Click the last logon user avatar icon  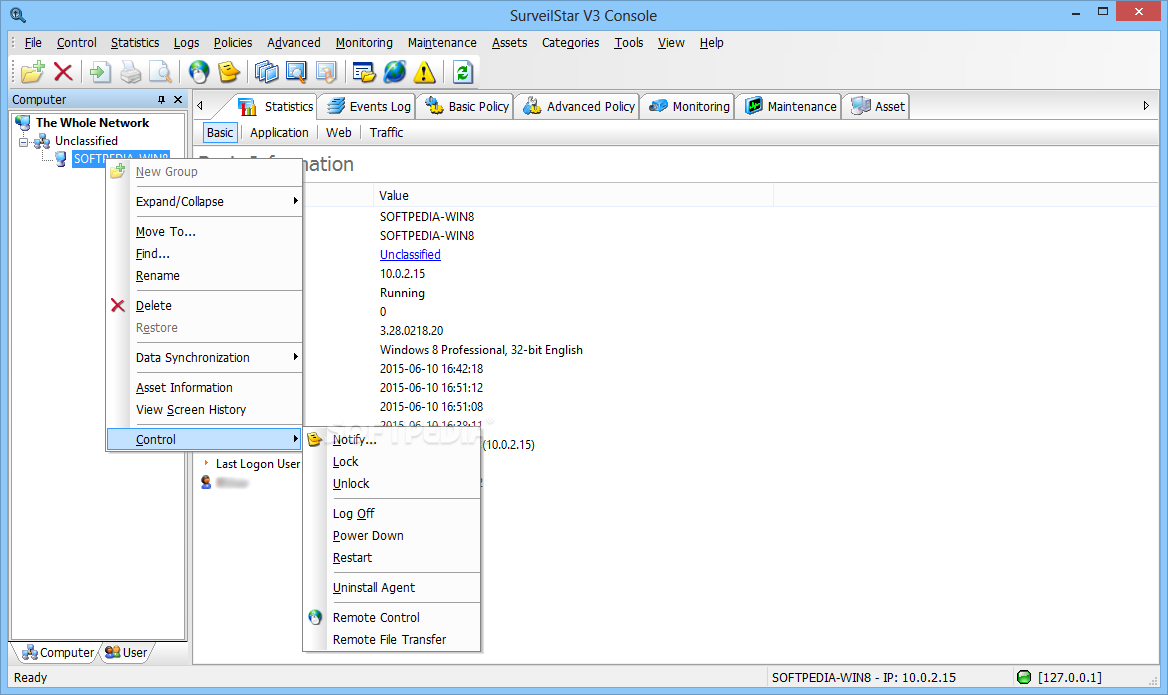206,483
